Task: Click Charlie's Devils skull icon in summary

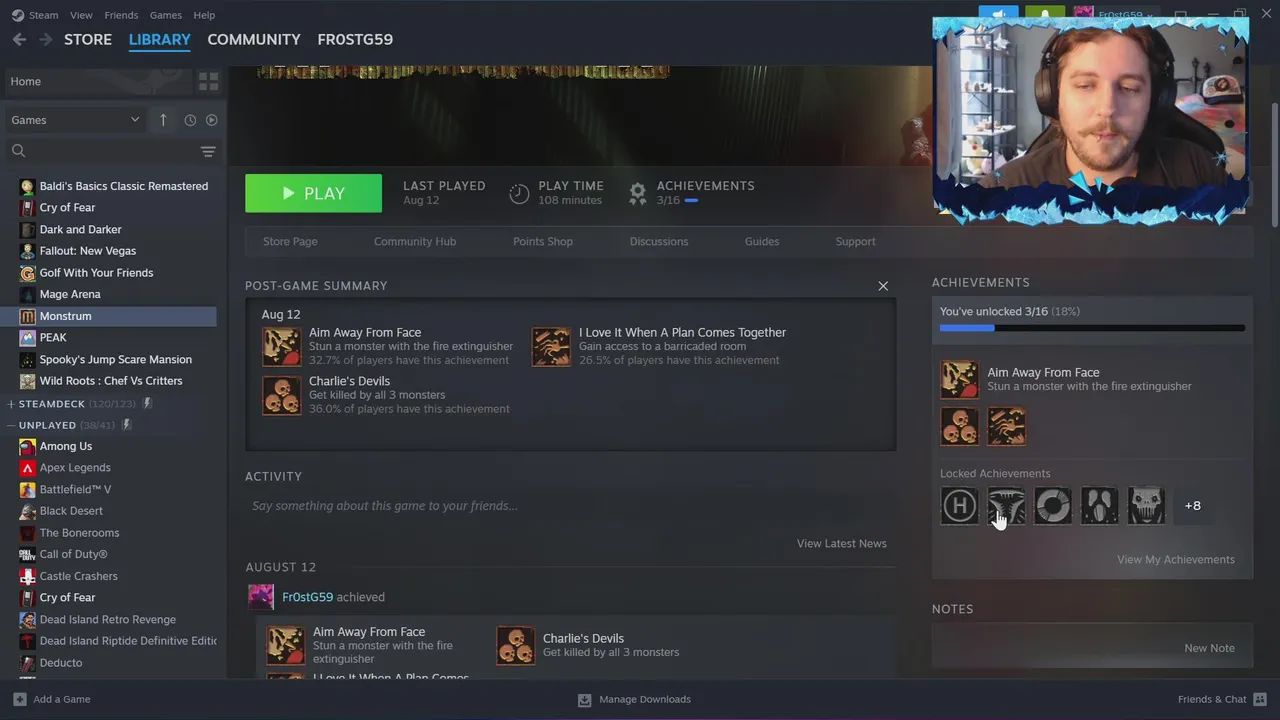Action: [281, 395]
